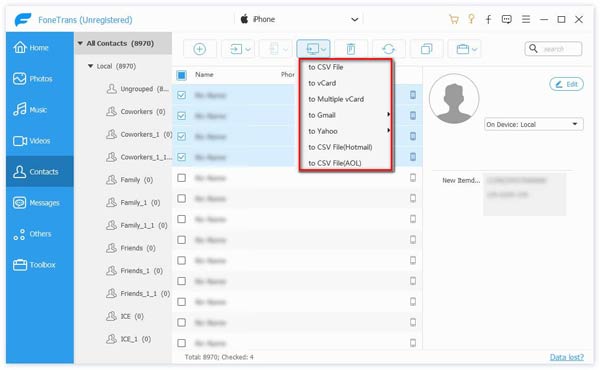
Task: Click the magnifier search icon
Action: [533, 49]
